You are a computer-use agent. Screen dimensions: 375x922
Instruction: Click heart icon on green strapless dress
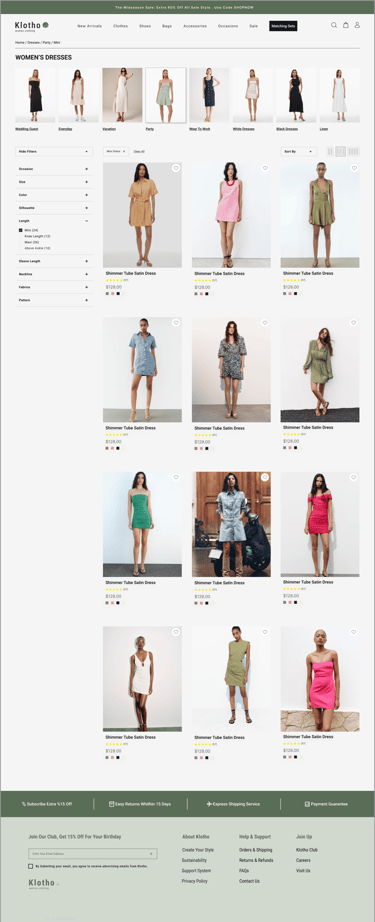tap(176, 477)
